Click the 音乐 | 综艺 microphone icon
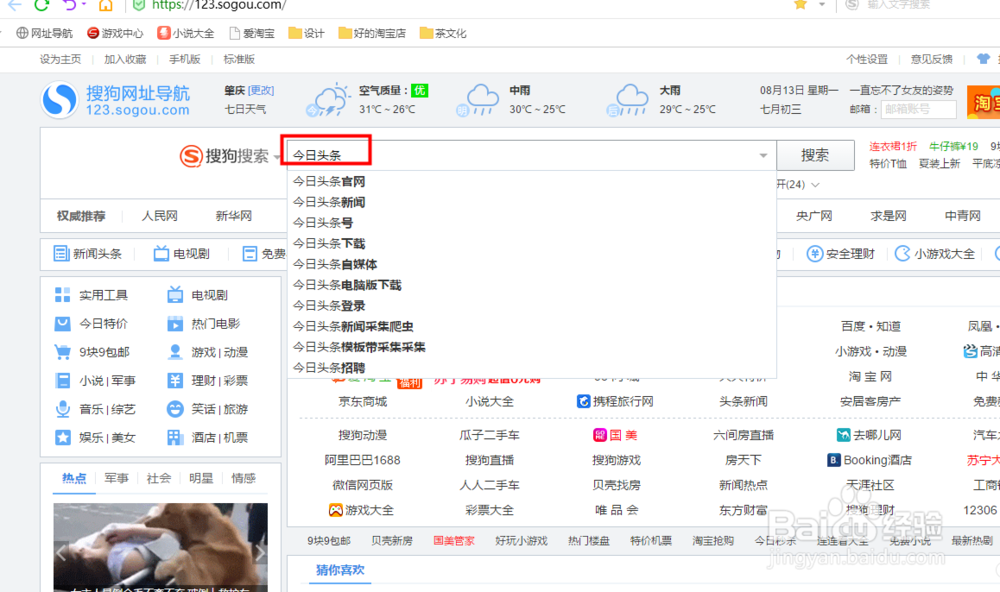 click(x=62, y=409)
